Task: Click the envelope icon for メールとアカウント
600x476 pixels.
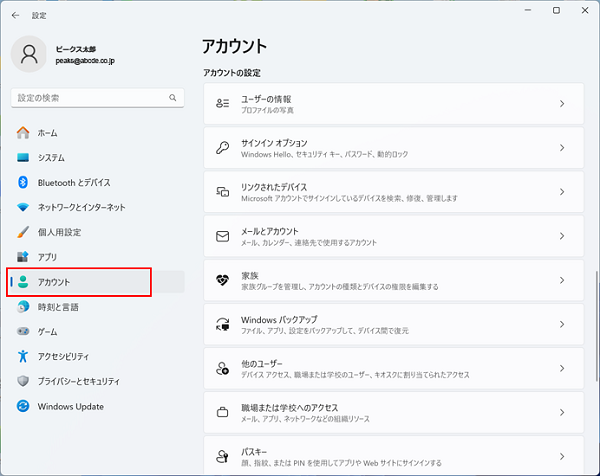Action: coord(223,236)
